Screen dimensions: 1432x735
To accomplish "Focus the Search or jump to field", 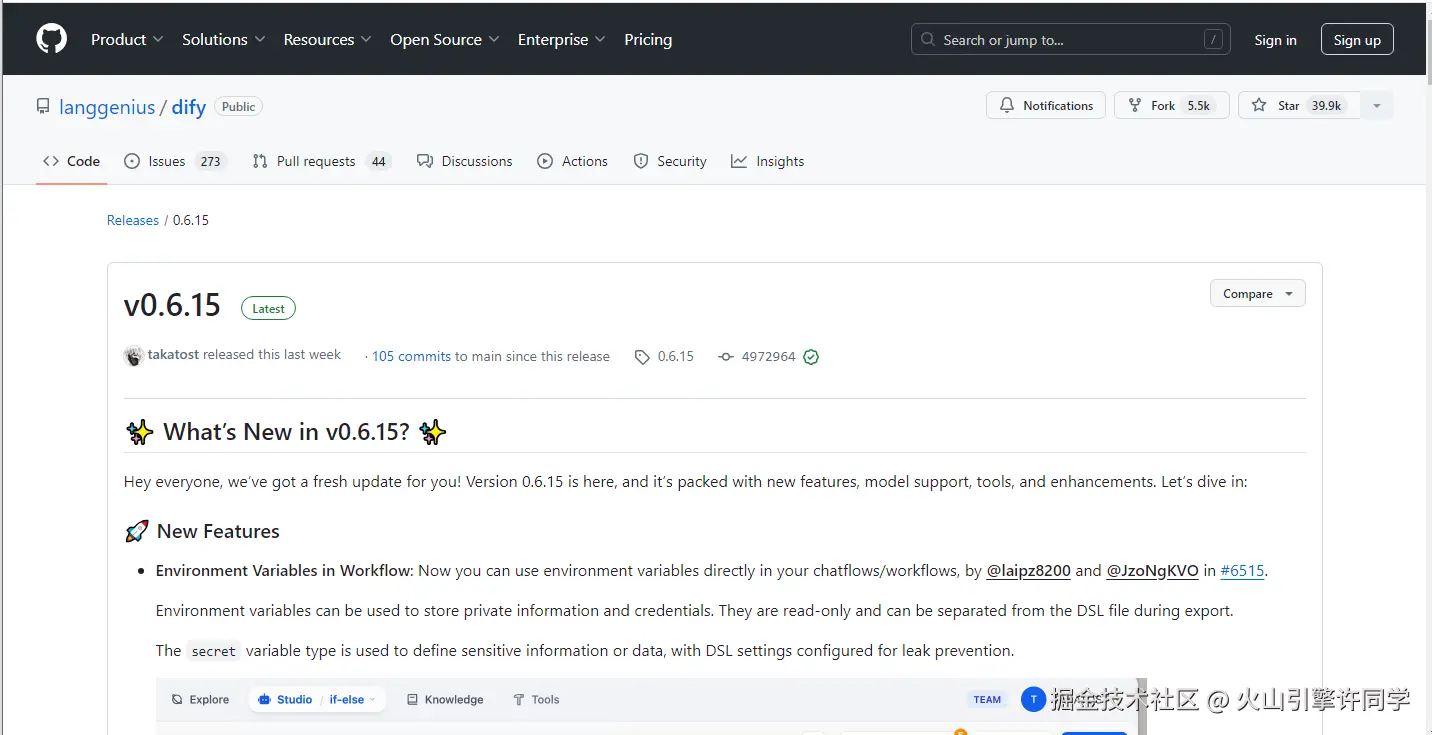I will tap(1069, 40).
